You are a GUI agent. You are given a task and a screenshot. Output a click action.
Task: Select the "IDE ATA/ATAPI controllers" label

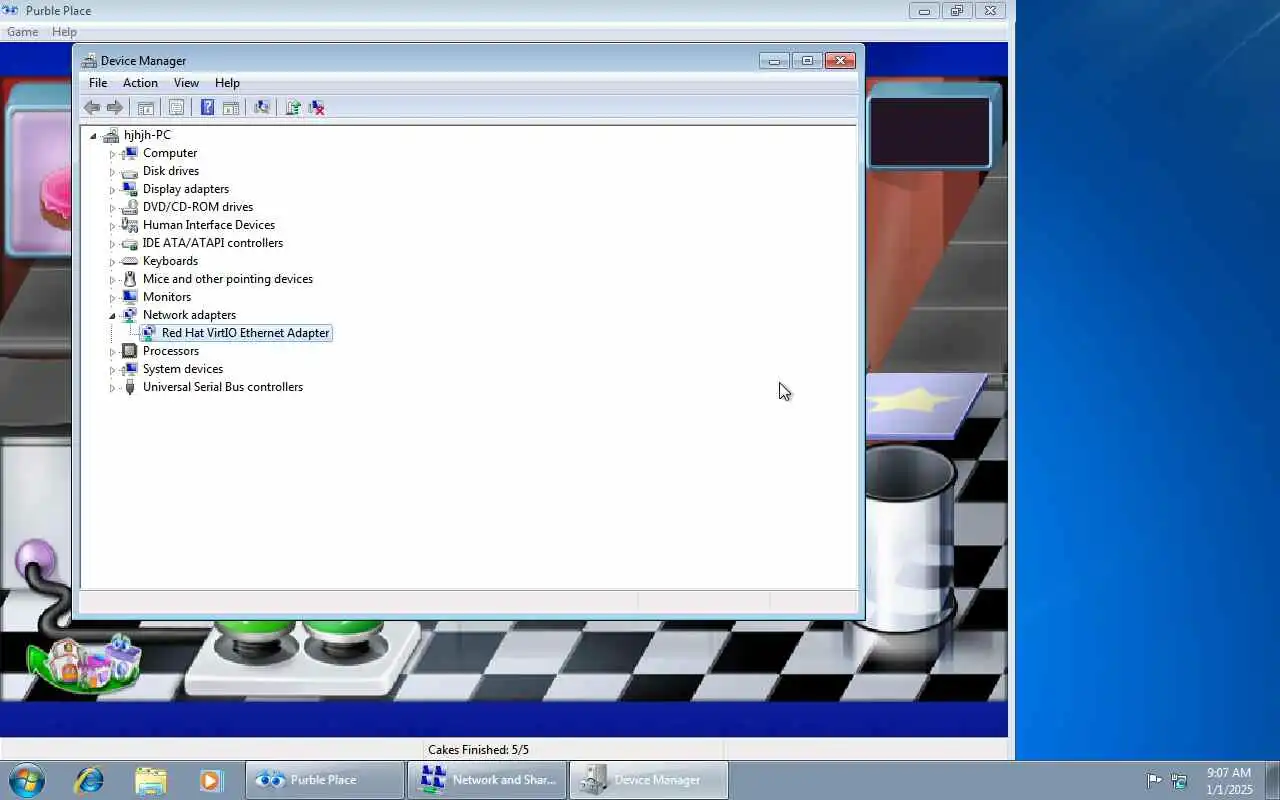coord(213,243)
